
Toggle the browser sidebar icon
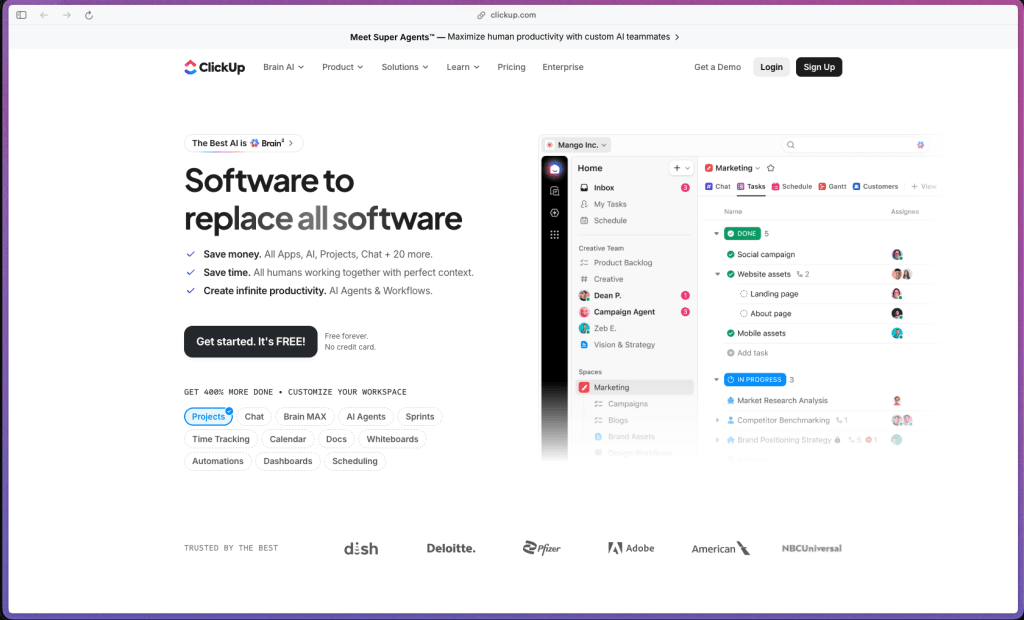point(22,15)
